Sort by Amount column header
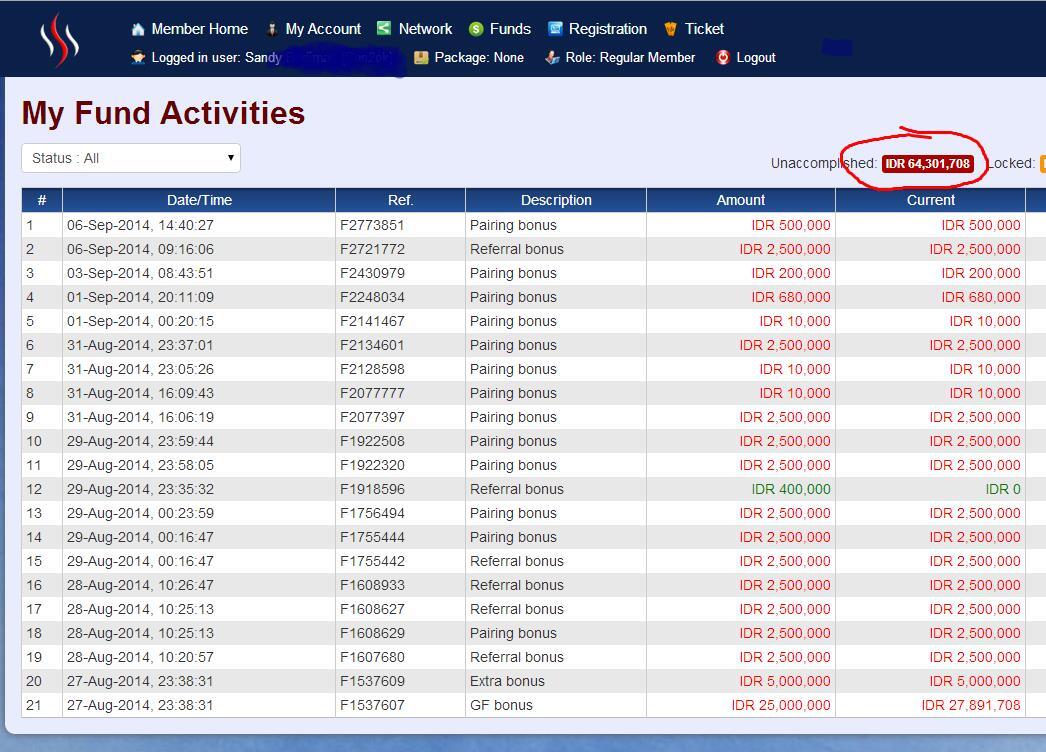1046x752 pixels. click(740, 200)
